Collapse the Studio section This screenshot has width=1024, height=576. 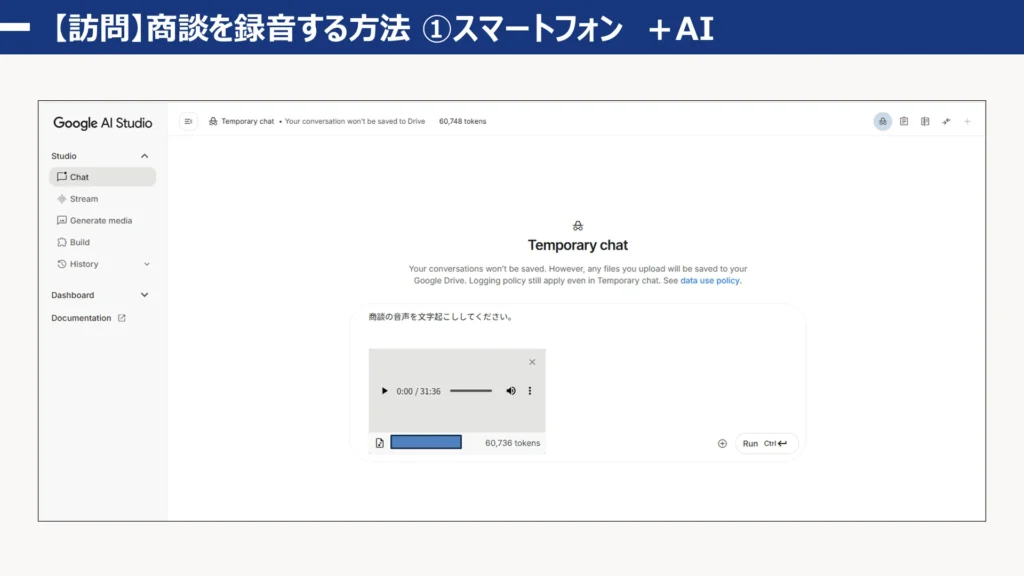pos(144,156)
